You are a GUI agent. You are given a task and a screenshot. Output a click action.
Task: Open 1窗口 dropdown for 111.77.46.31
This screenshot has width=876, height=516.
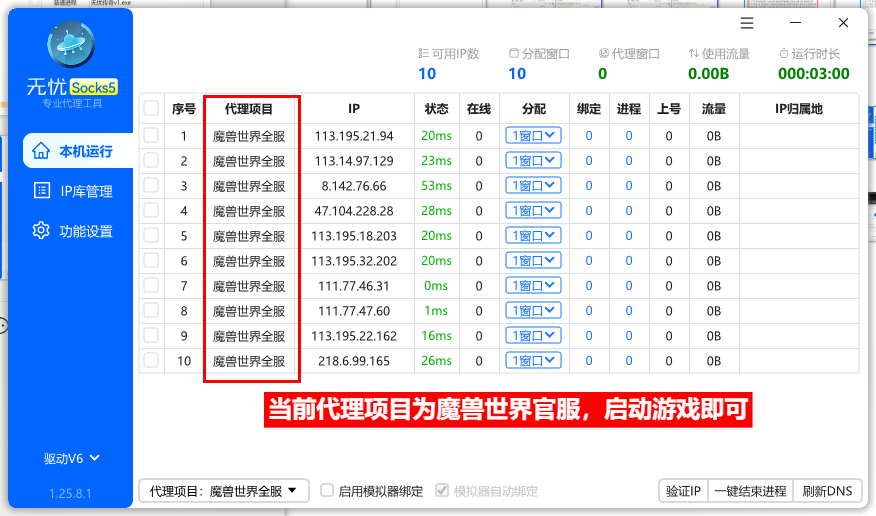point(534,286)
